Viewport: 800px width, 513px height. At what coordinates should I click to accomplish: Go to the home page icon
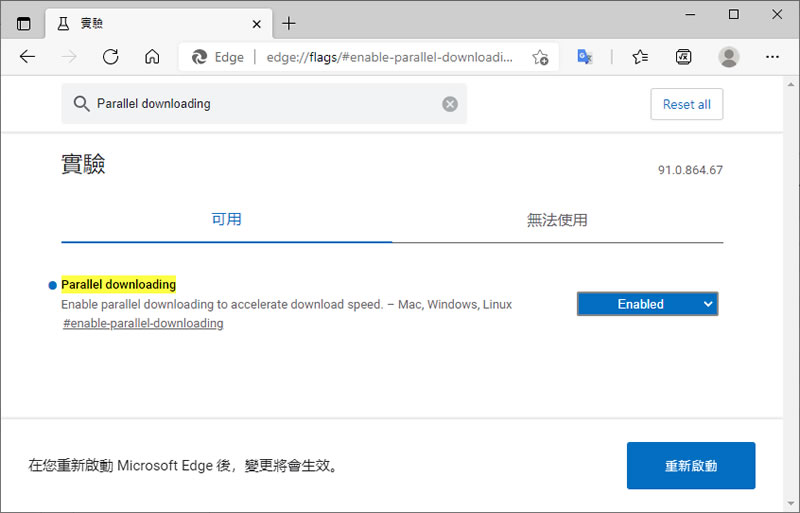[x=152, y=57]
